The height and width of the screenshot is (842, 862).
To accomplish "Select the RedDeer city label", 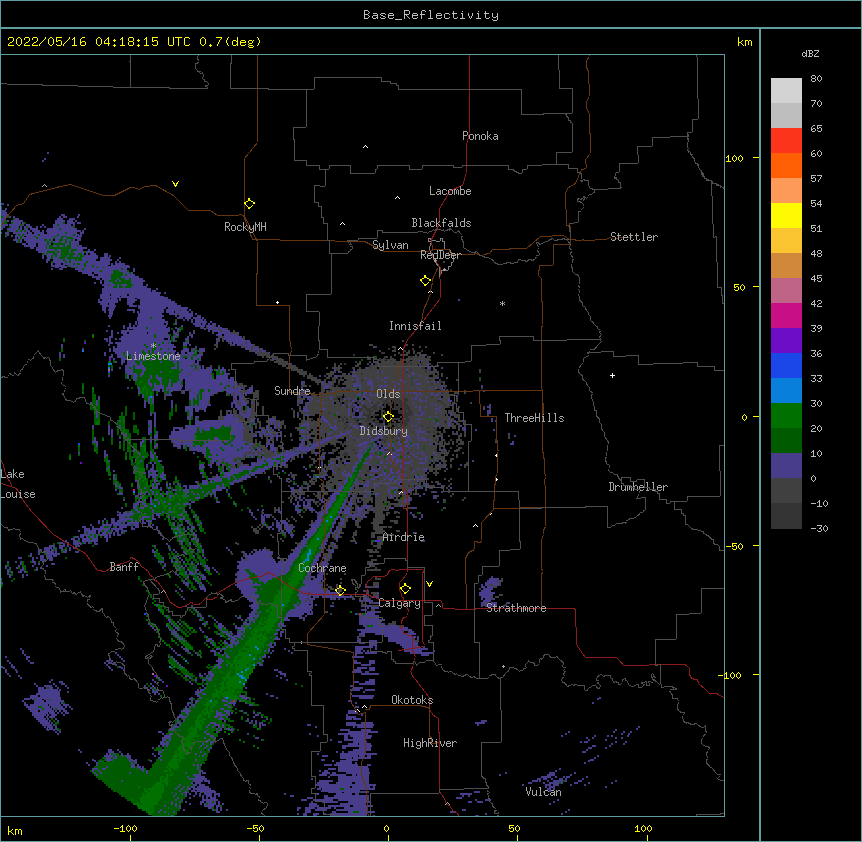I will coord(440,255).
